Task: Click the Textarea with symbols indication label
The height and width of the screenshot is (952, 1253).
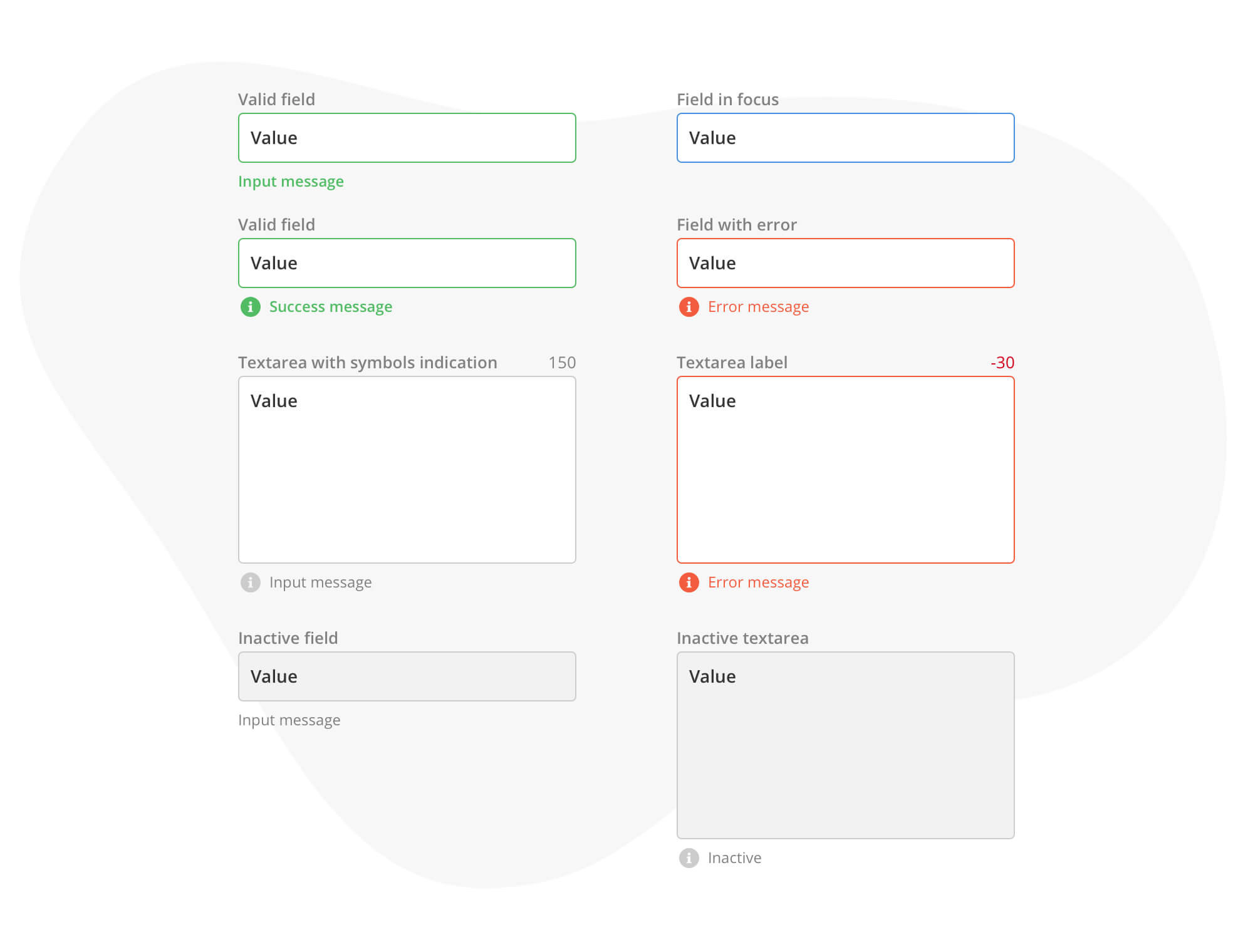Action: point(367,363)
